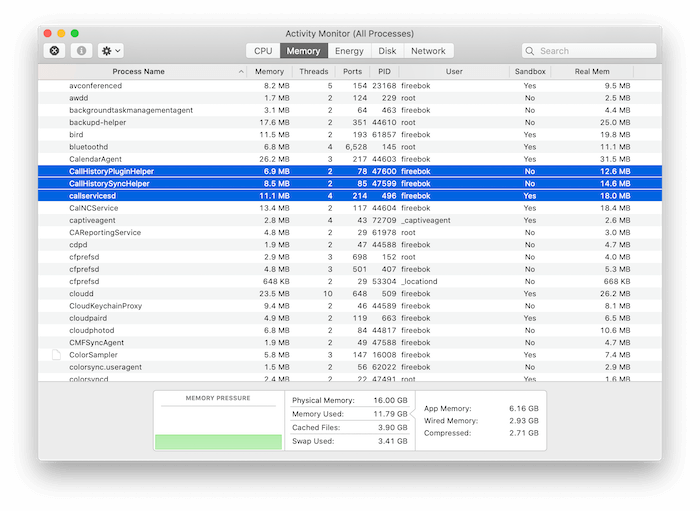Sort by the PID column header

(x=384, y=71)
